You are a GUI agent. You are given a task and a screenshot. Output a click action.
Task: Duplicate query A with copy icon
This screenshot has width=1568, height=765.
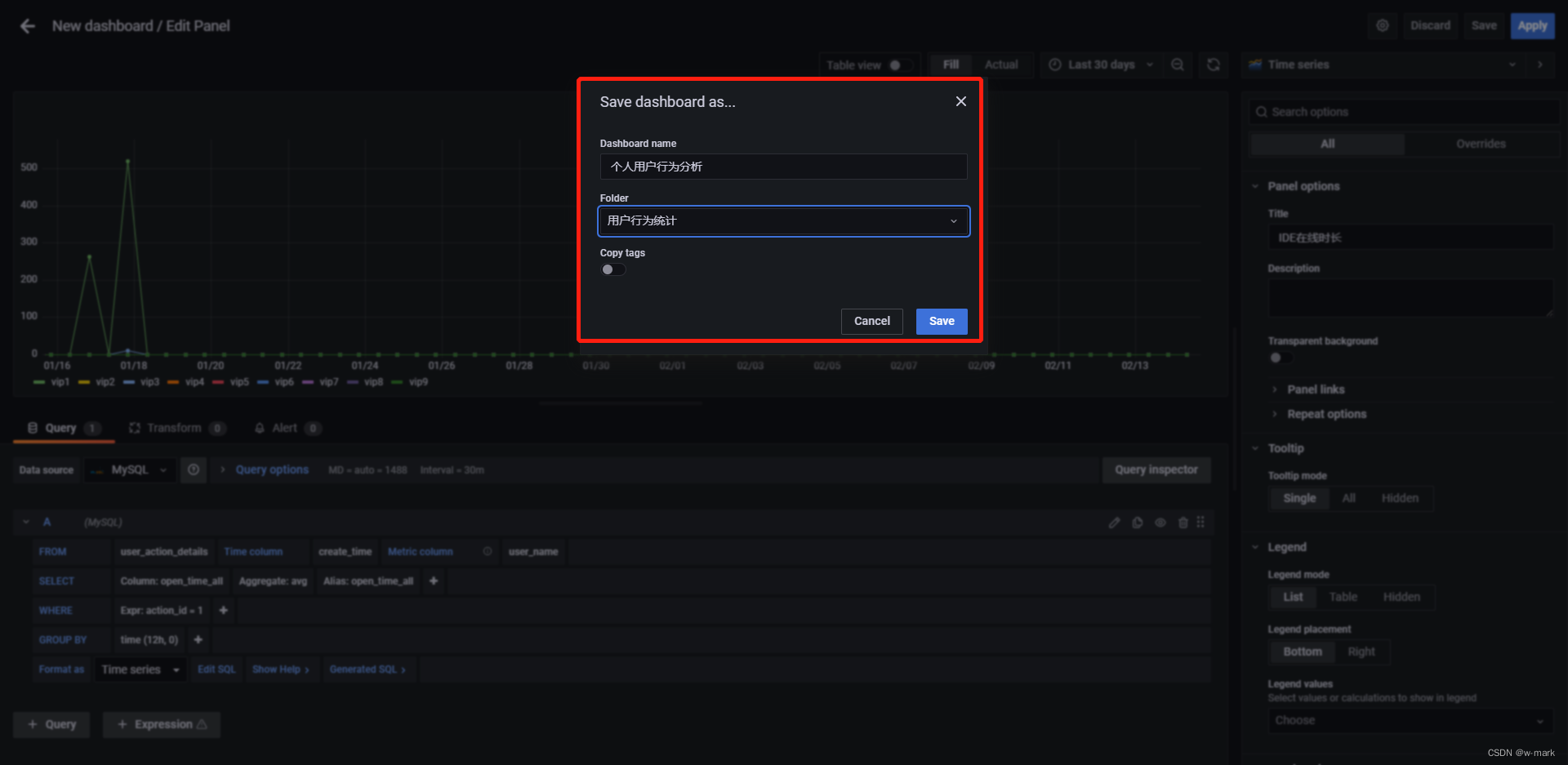(x=1137, y=523)
